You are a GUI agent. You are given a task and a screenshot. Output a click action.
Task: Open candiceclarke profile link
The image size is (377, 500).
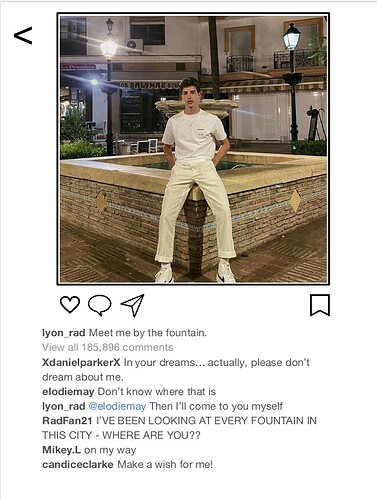coord(78,464)
